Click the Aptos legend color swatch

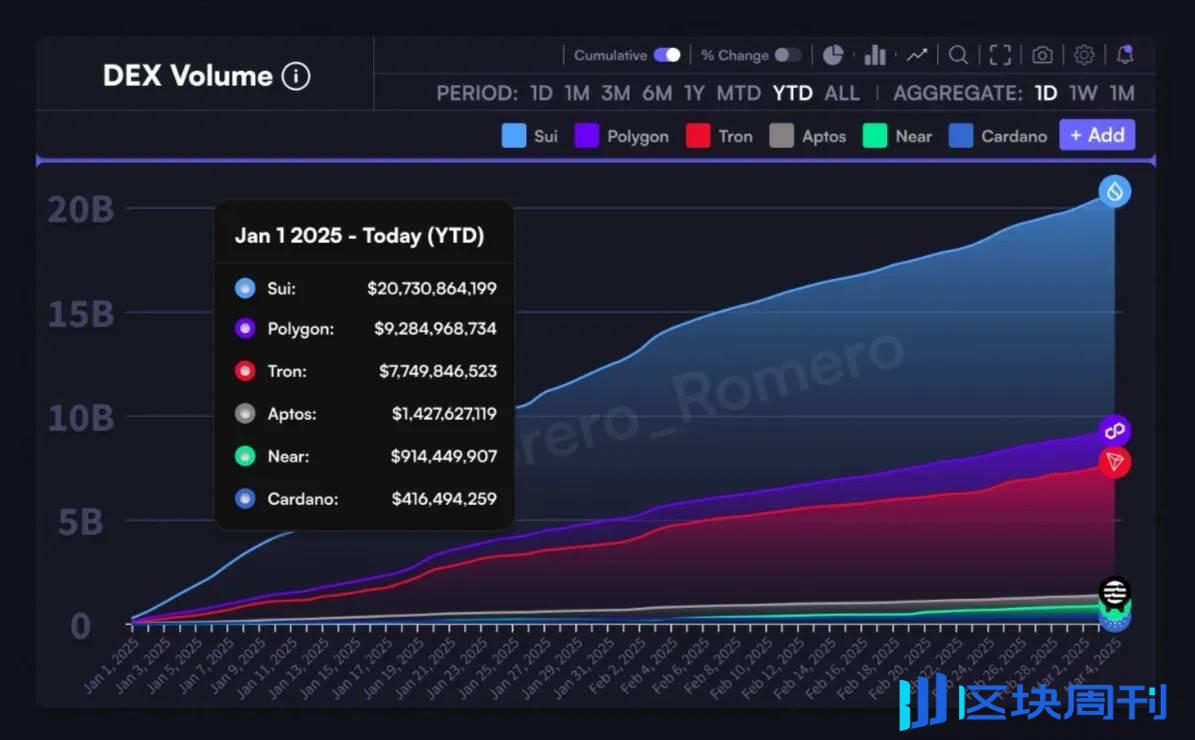tap(781, 136)
